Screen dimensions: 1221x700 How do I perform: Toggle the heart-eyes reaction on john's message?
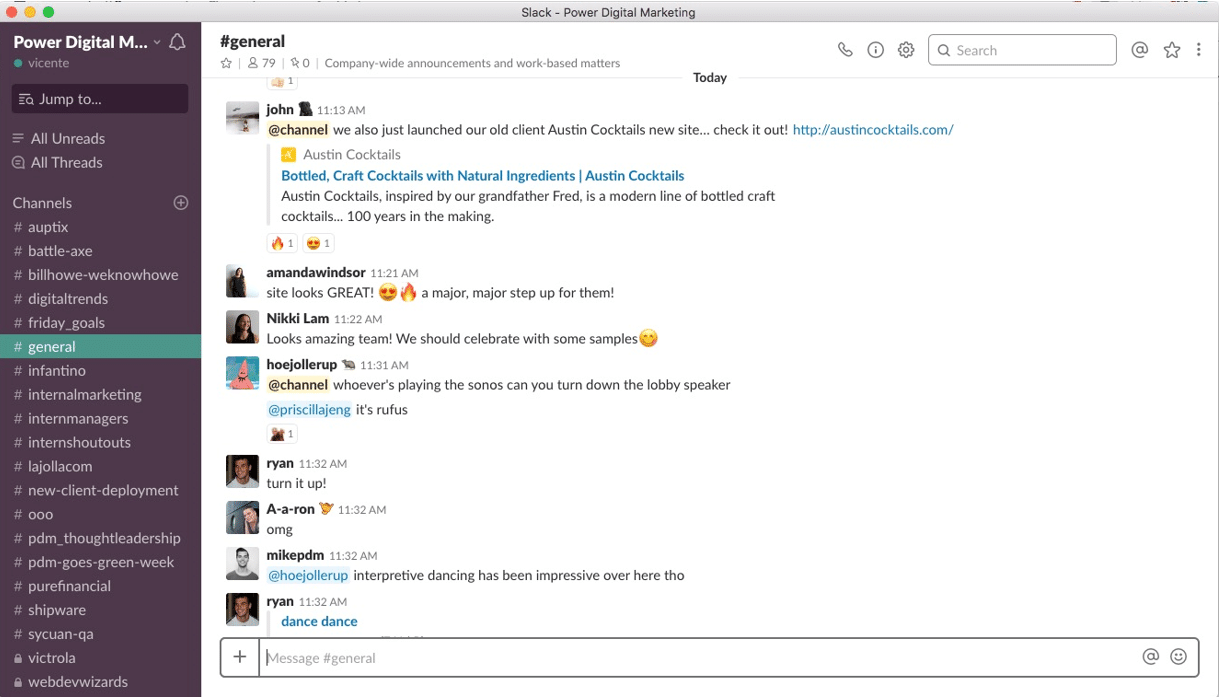click(x=318, y=243)
